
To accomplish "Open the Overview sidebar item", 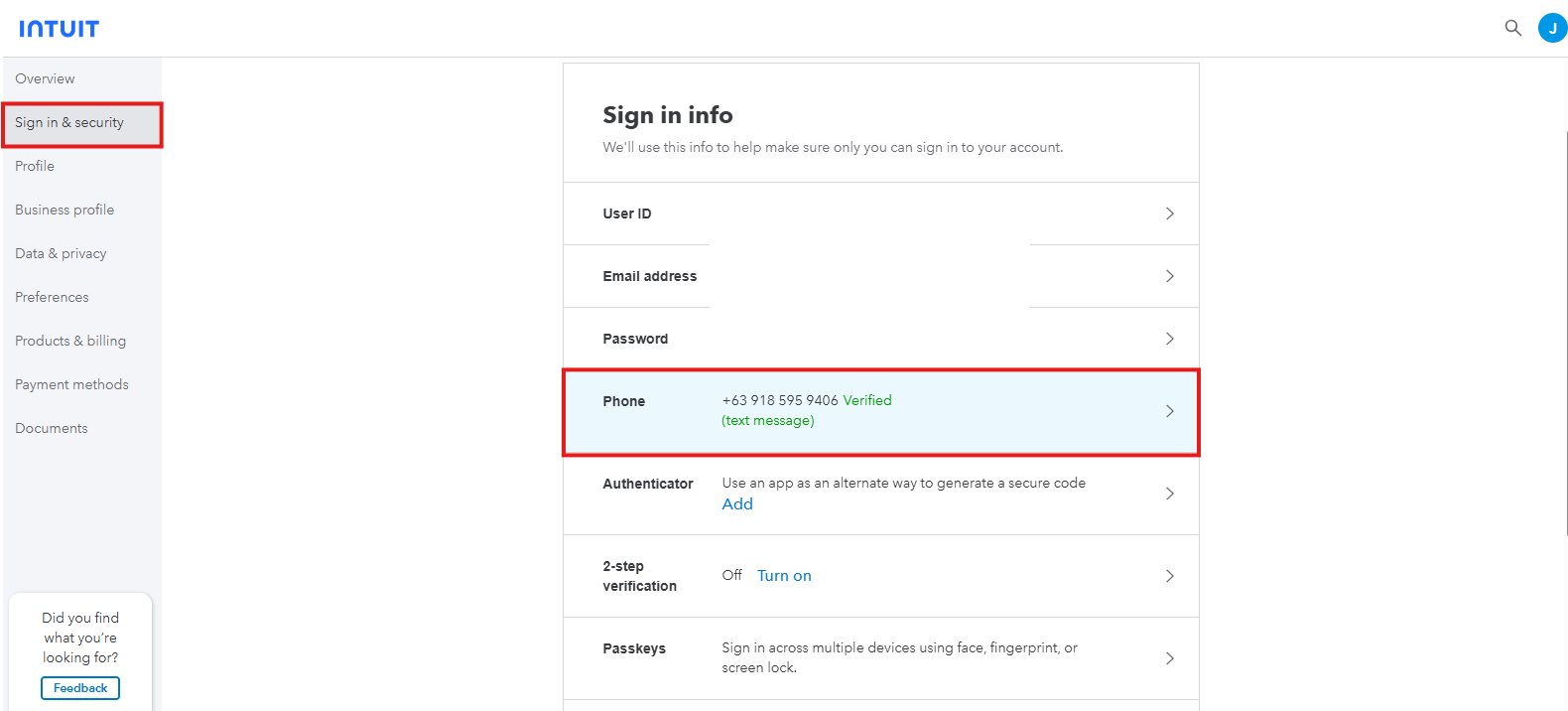I will (45, 79).
